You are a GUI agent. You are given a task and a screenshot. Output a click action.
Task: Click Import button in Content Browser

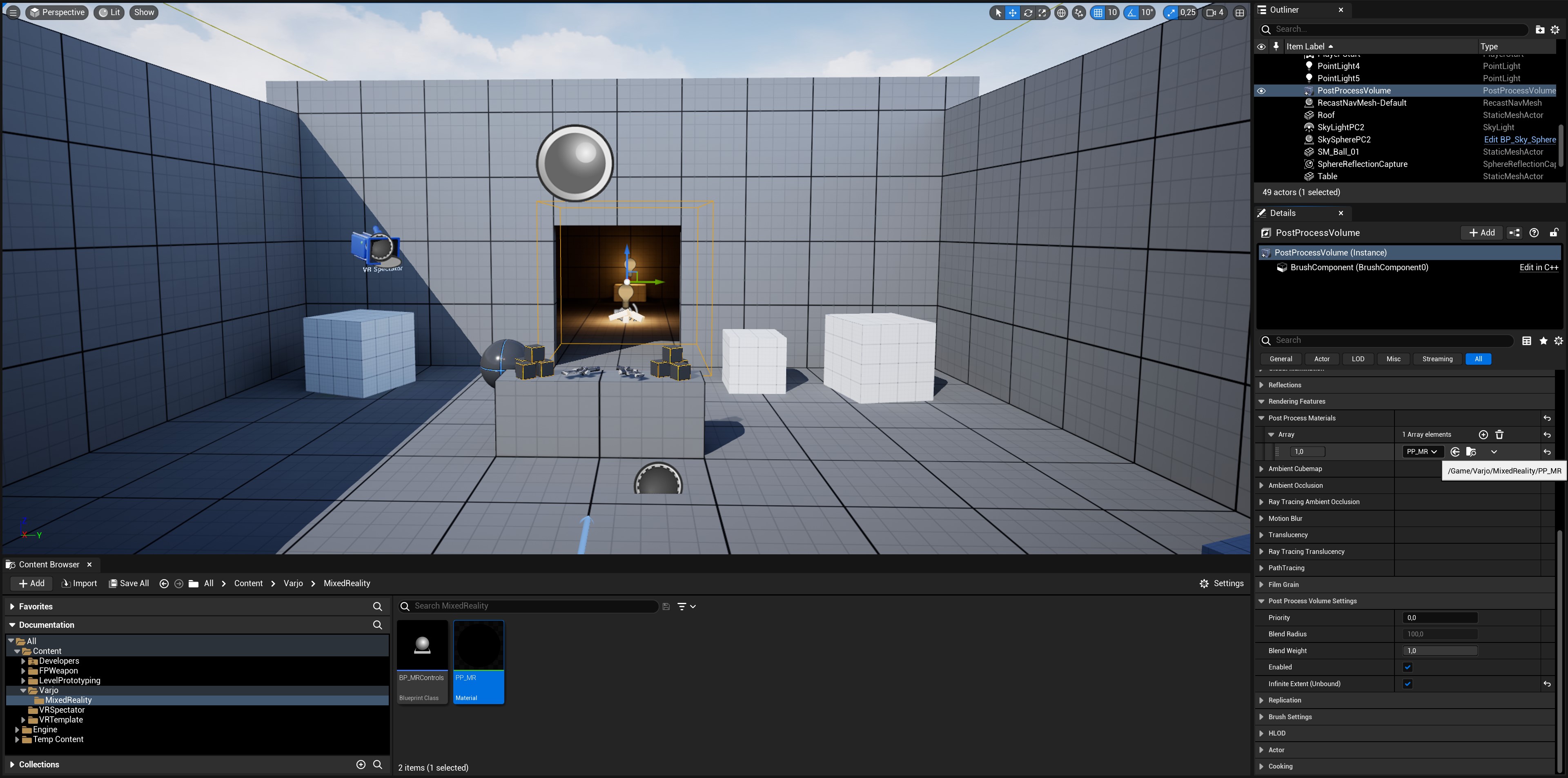(79, 583)
